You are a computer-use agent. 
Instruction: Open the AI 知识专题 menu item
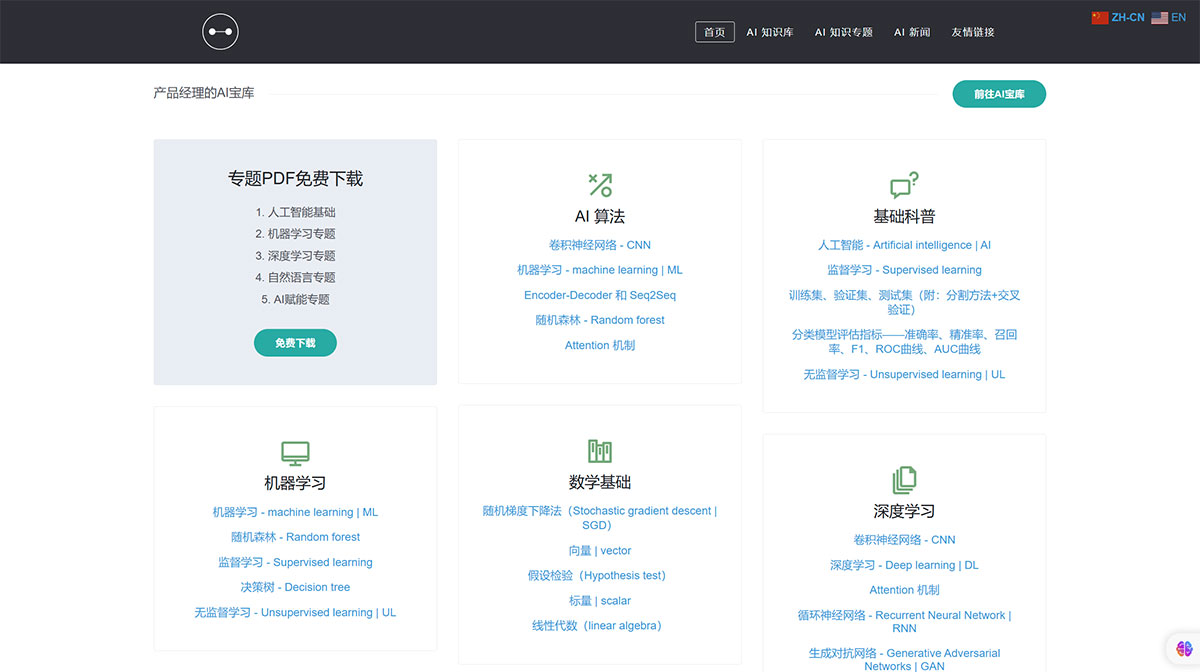pyautogui.click(x=843, y=31)
